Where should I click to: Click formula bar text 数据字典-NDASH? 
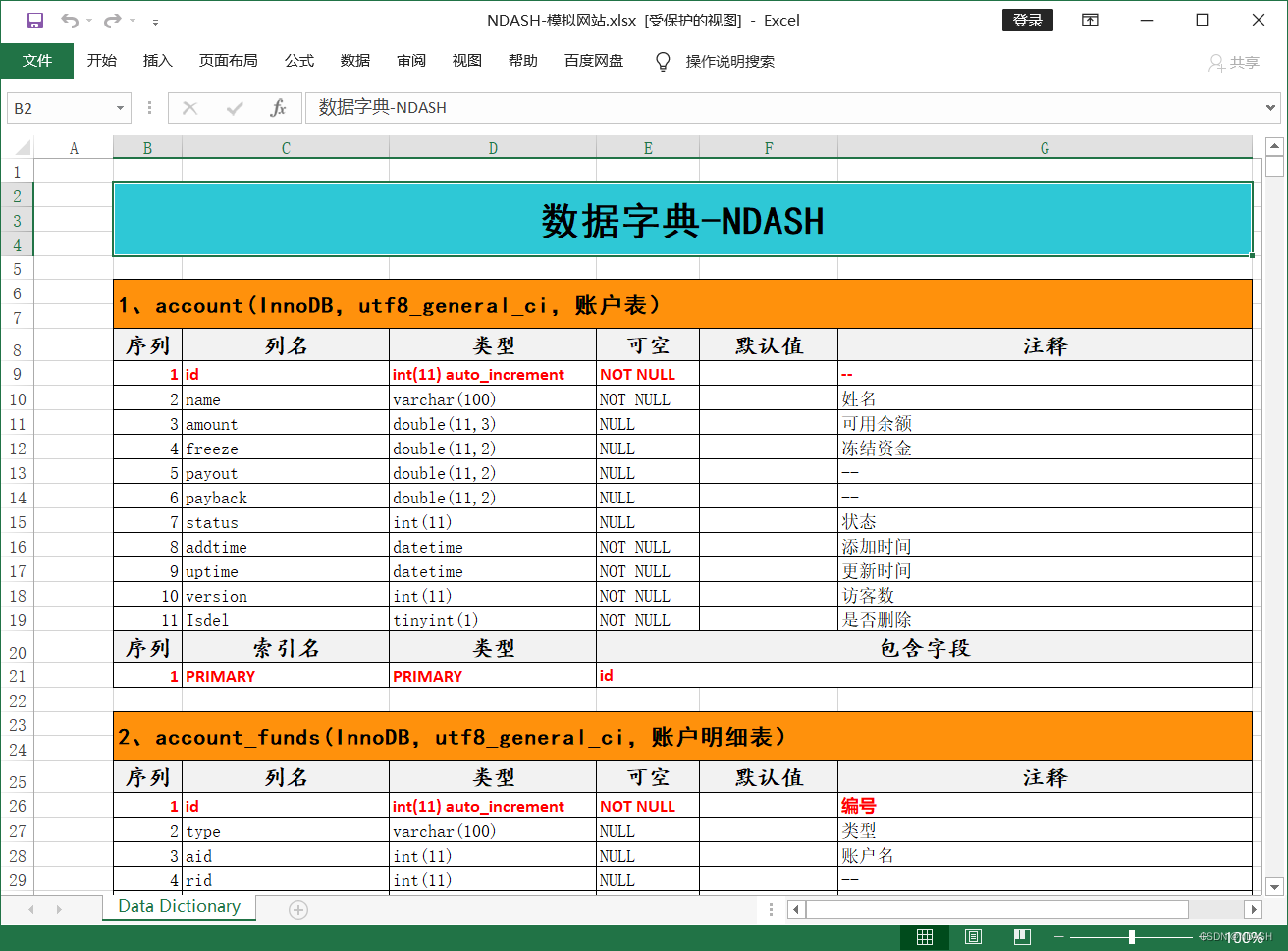click(x=383, y=108)
